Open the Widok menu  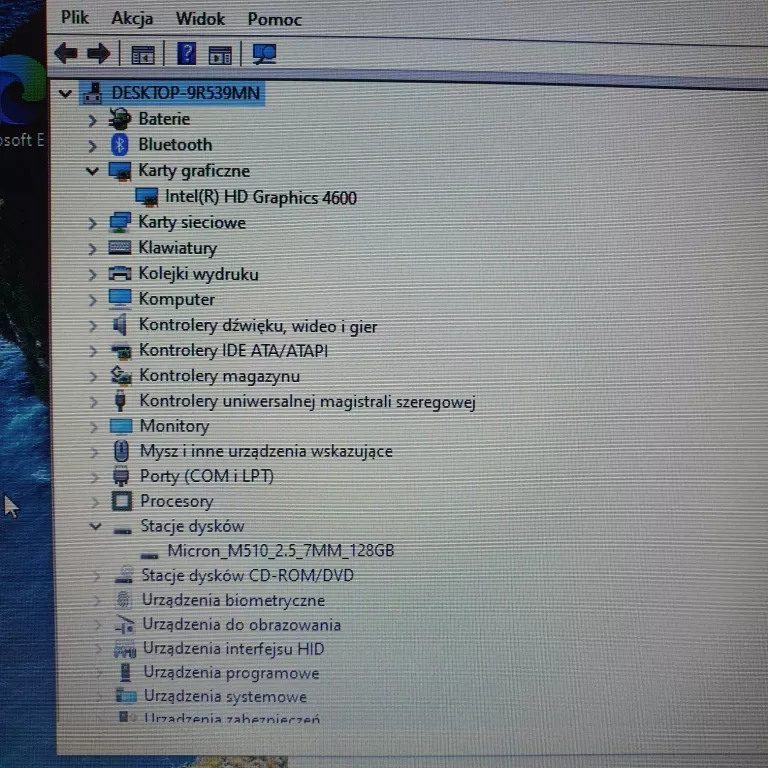pos(200,19)
